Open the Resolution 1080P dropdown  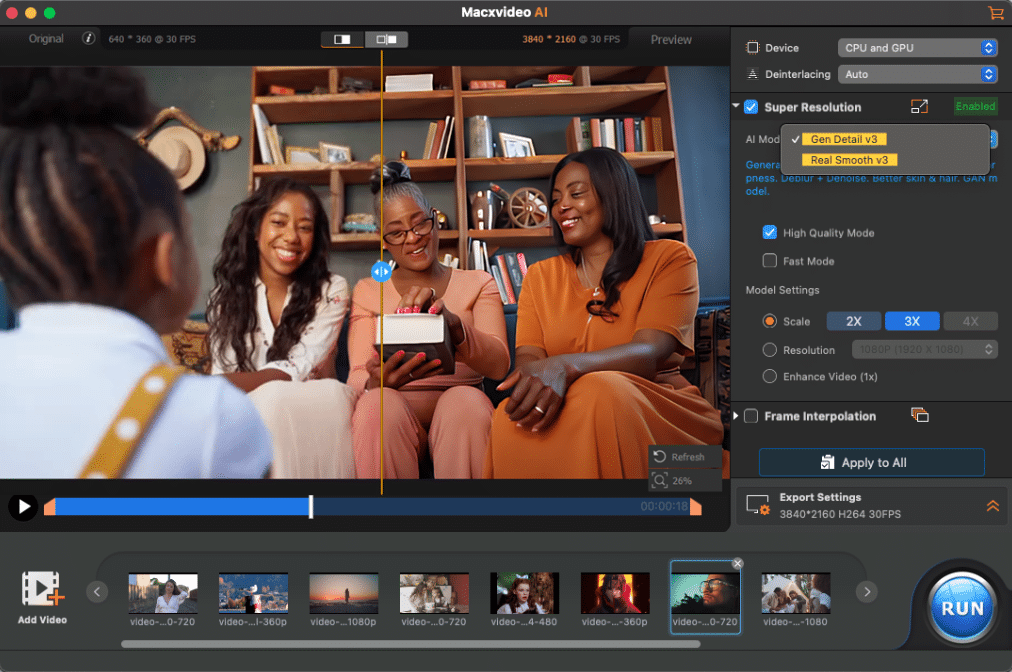pos(924,350)
